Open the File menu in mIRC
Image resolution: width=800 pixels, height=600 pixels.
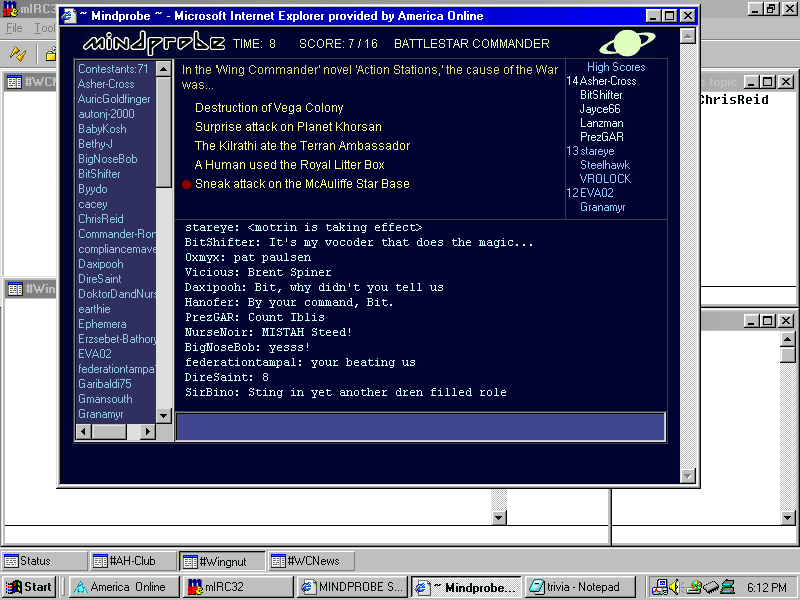(14, 28)
